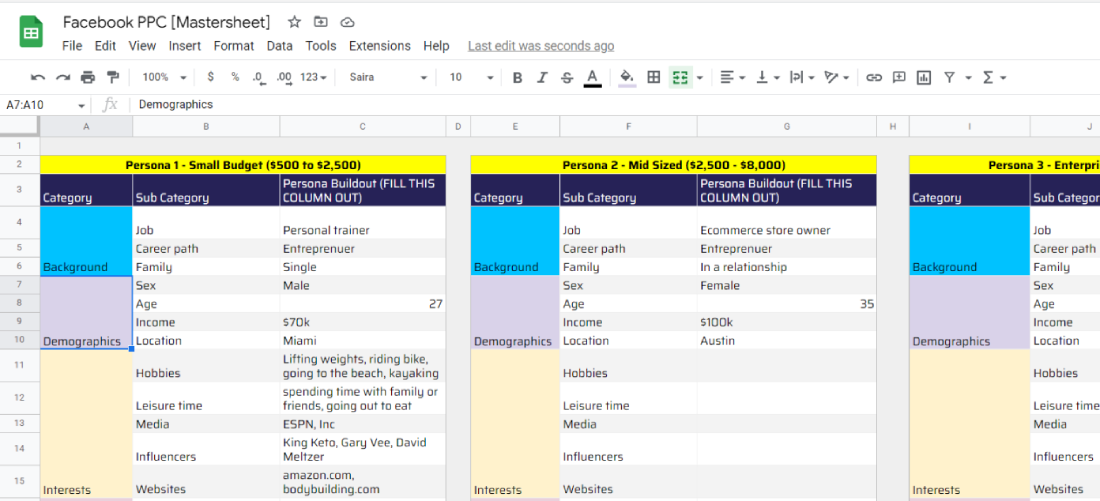The image size is (1100, 501).
Task: Select the 'amazon.com, bodybuilding.com' cell
Action: point(363,482)
